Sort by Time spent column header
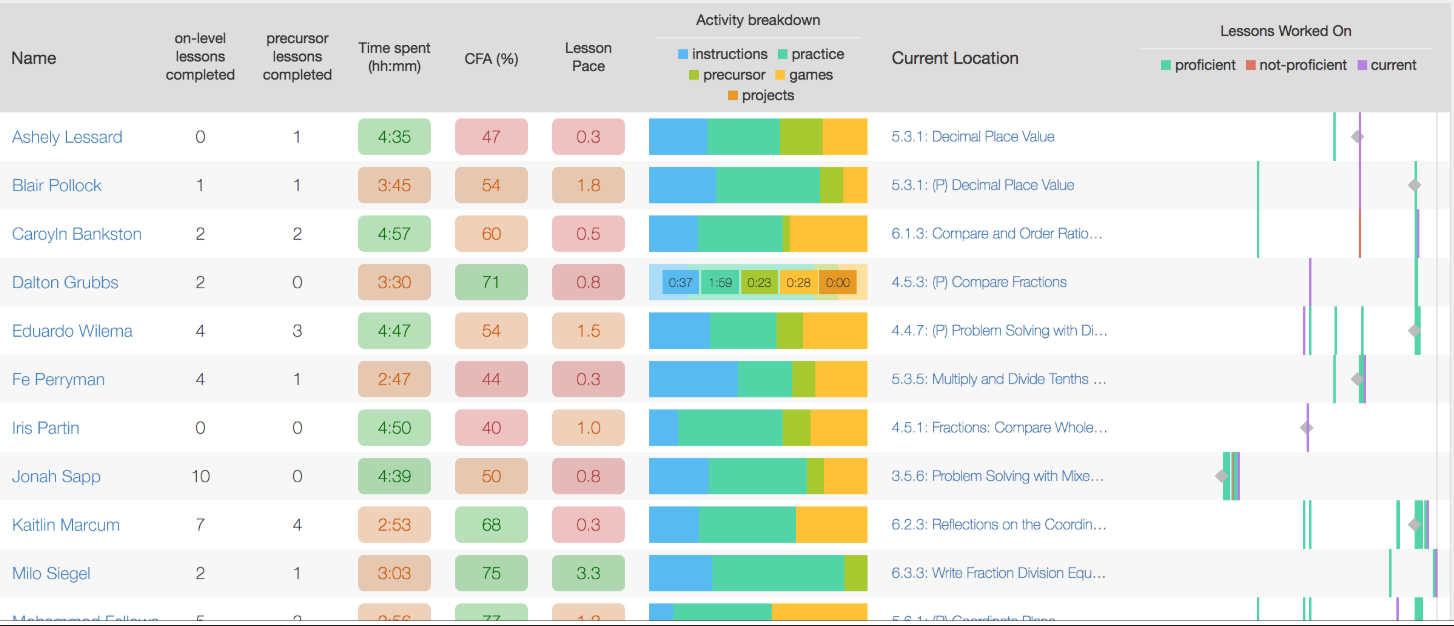This screenshot has width=1454, height=626. 394,58
